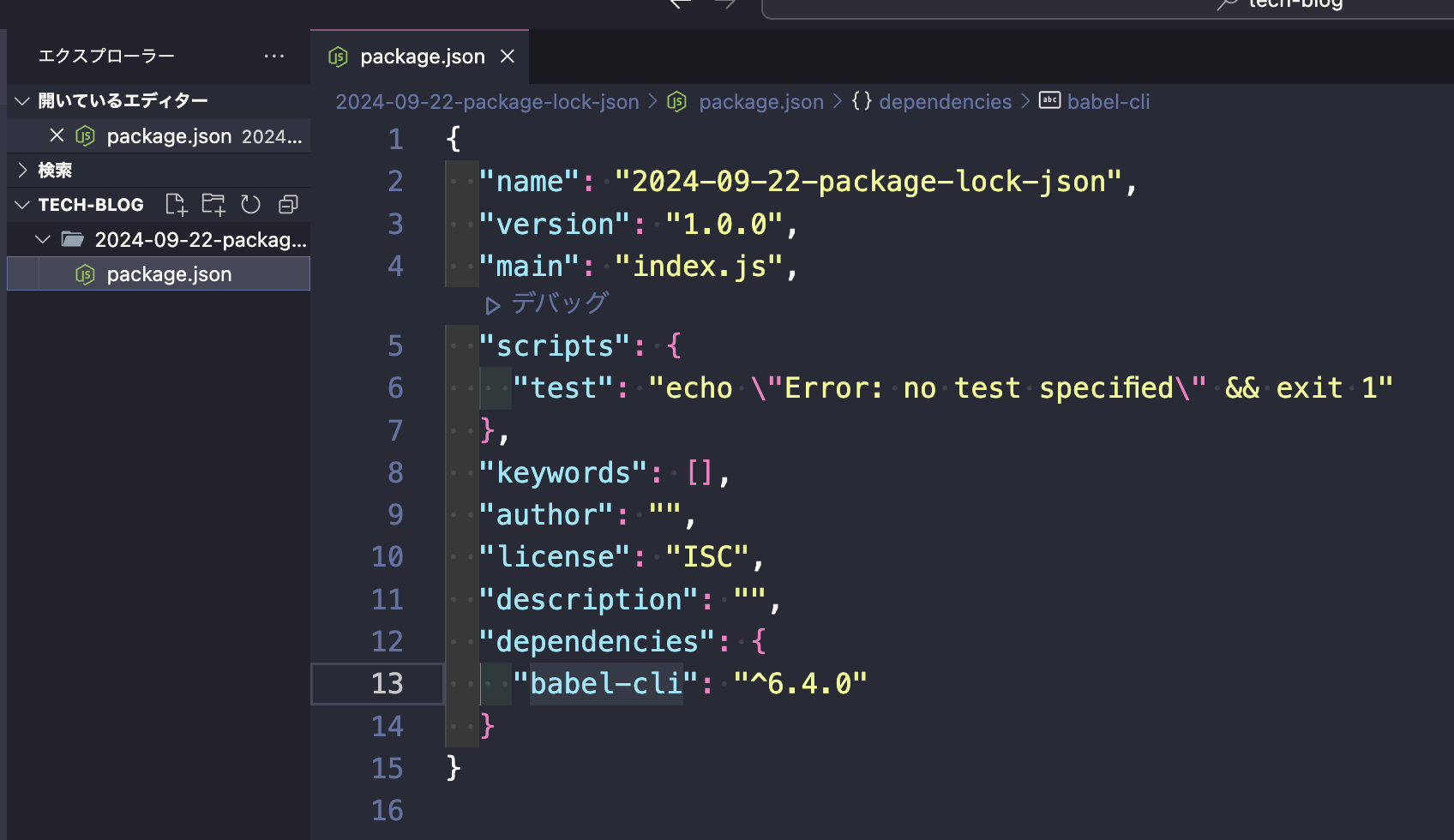Click line number 13 in the gutter
This screenshot has height=840, width=1454.
tap(388, 683)
